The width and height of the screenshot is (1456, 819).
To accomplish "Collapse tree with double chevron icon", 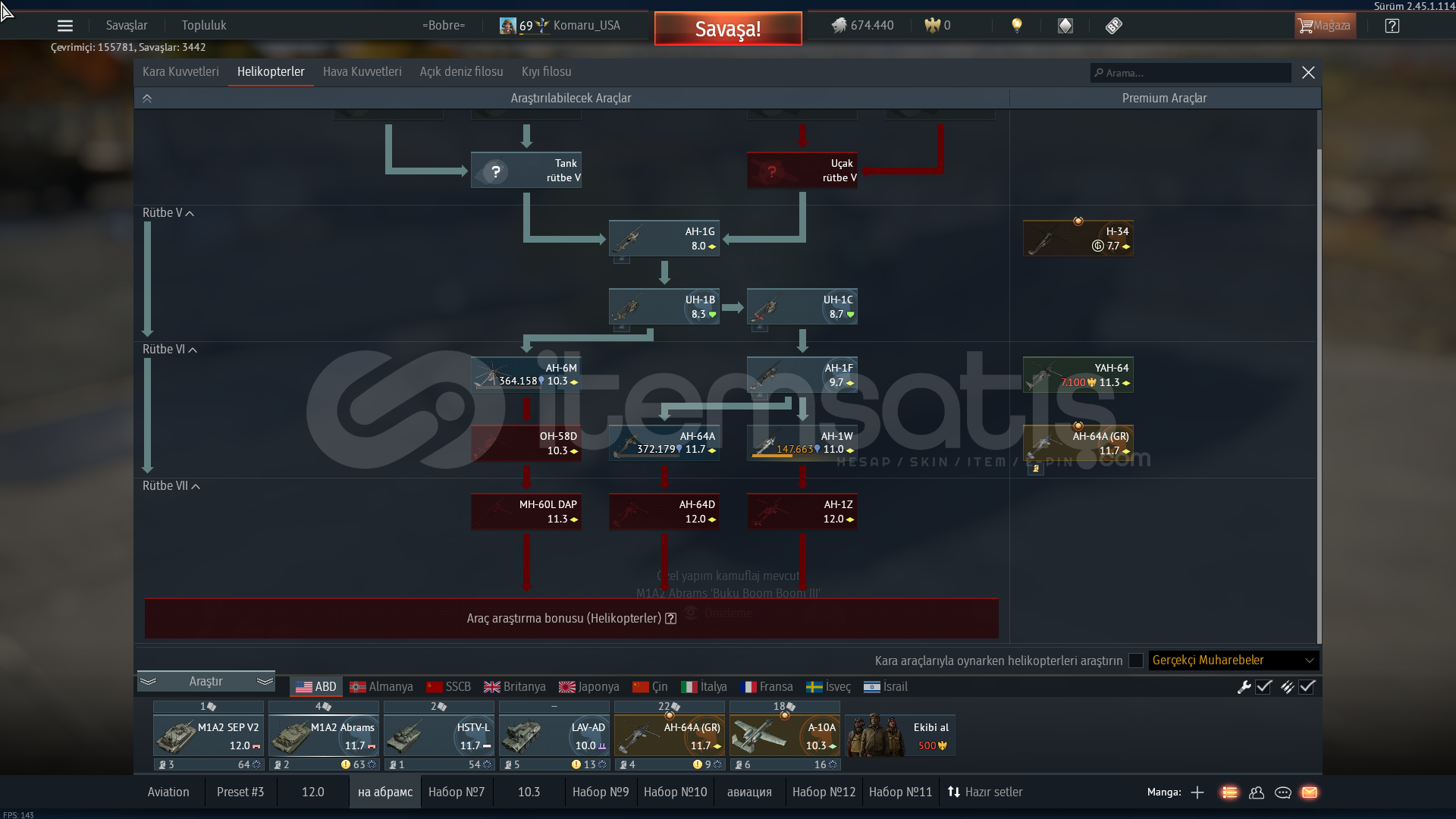I will pos(147,99).
